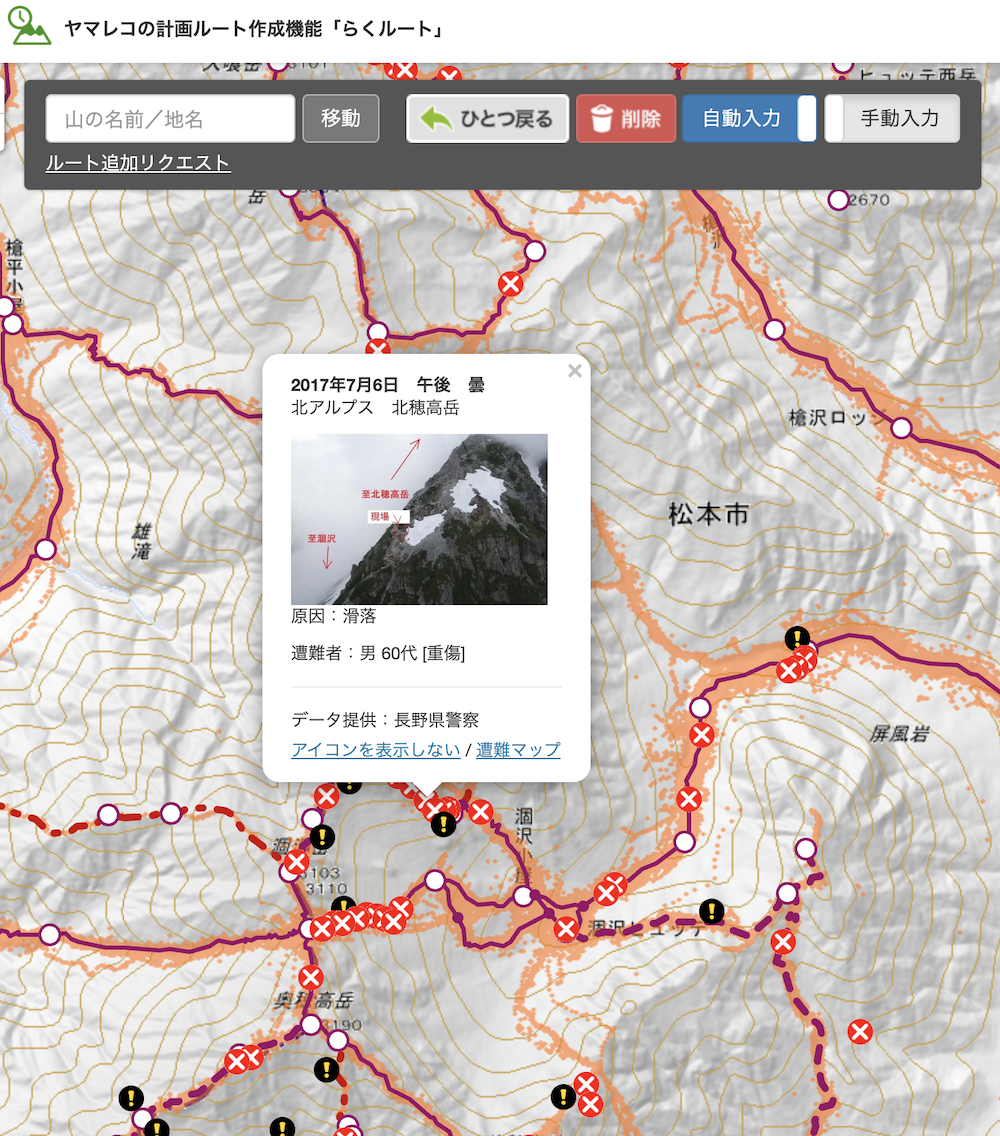Image resolution: width=1000 pixels, height=1136 pixels.
Task: Open the 遭難マップ link
Action: click(x=518, y=749)
